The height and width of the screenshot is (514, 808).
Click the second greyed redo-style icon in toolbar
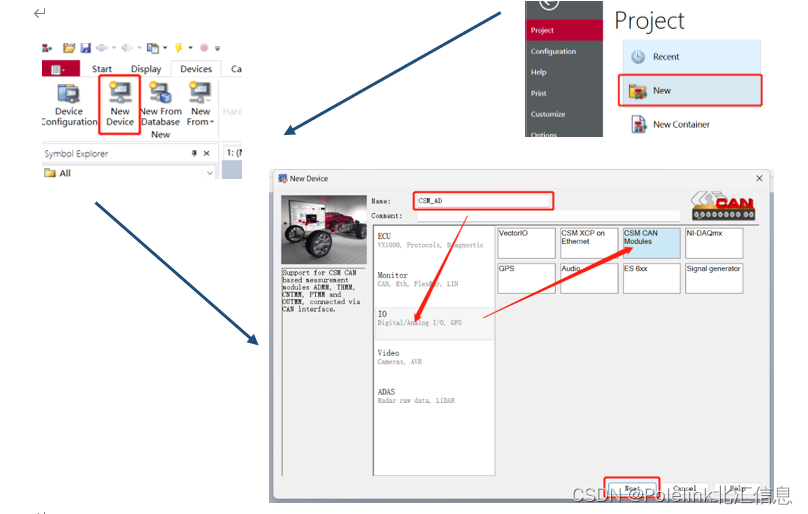tap(127, 48)
